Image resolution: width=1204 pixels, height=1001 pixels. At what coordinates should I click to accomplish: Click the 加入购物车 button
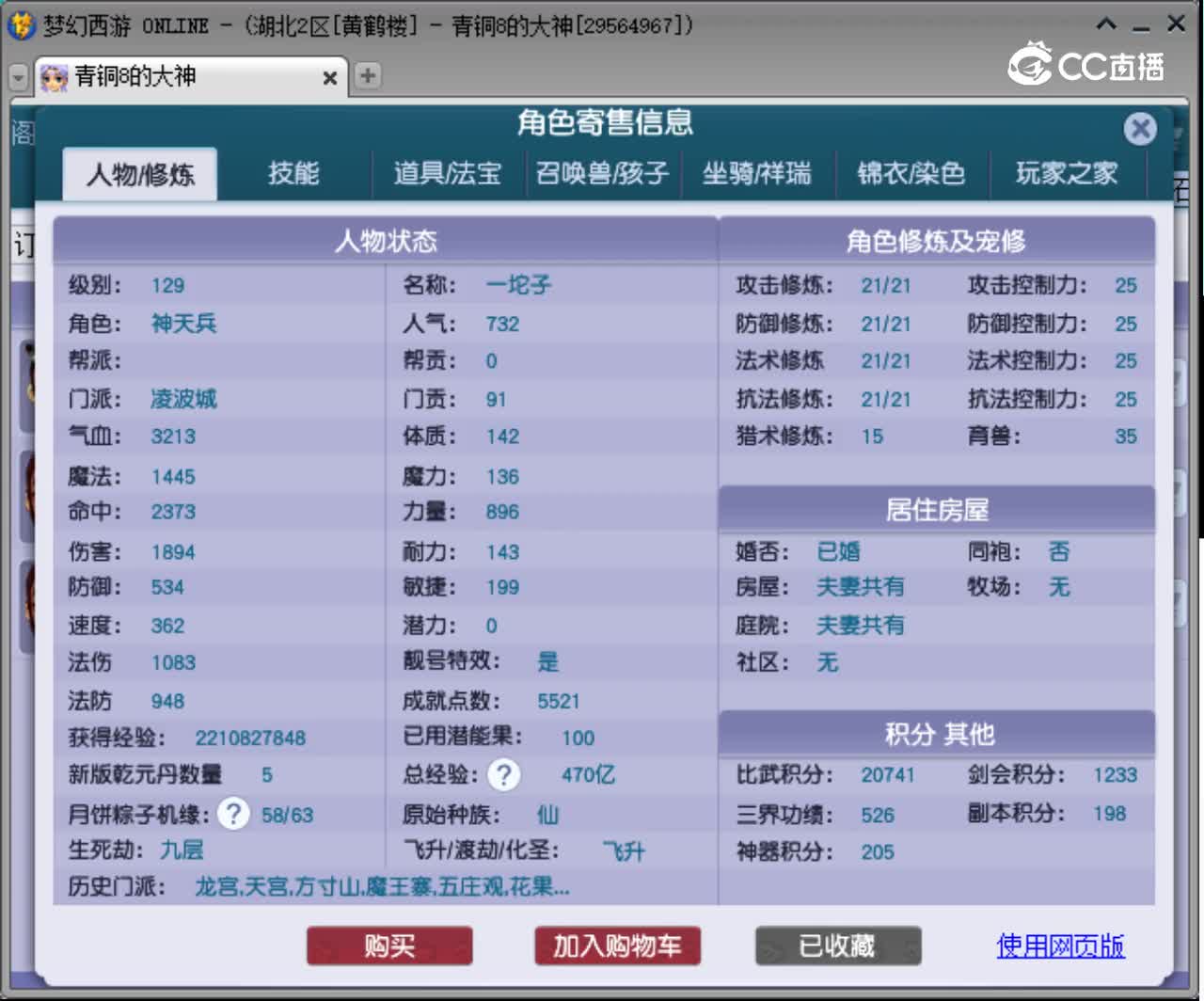point(617,946)
